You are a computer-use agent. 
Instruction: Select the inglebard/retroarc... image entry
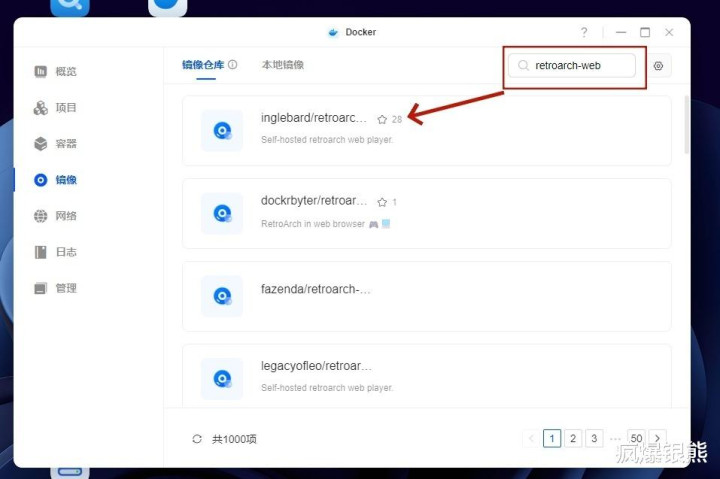427,131
